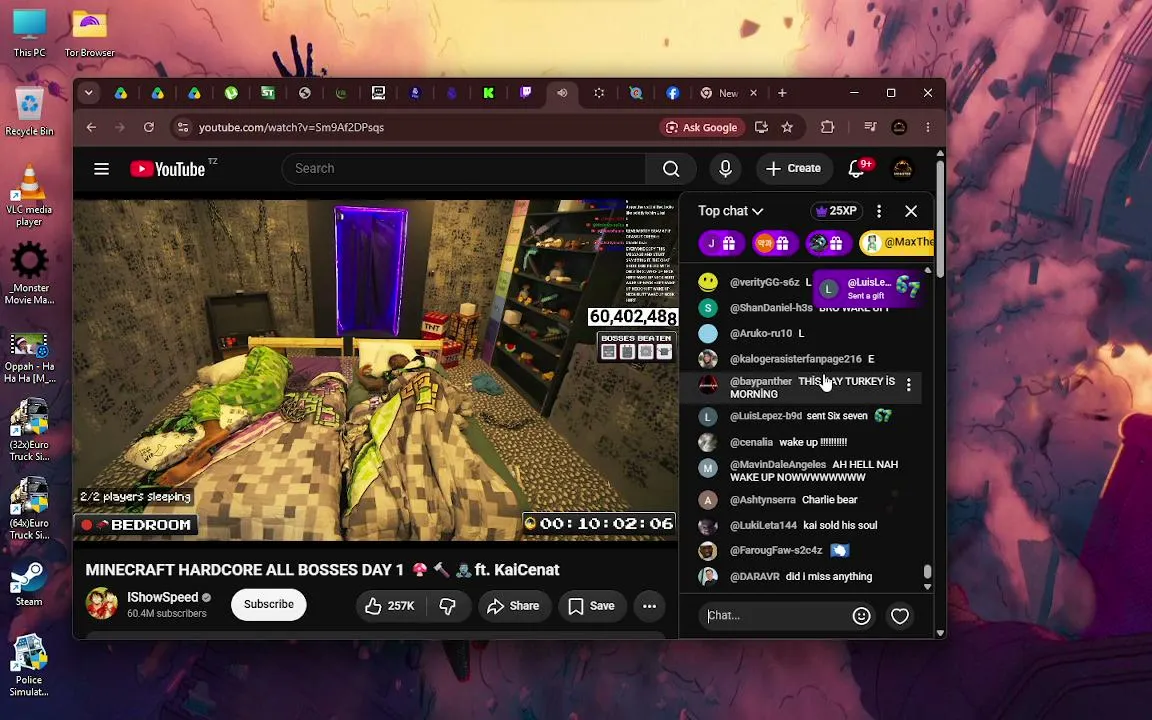
Task: Click the install/cast icon in the address bar
Action: (761, 127)
